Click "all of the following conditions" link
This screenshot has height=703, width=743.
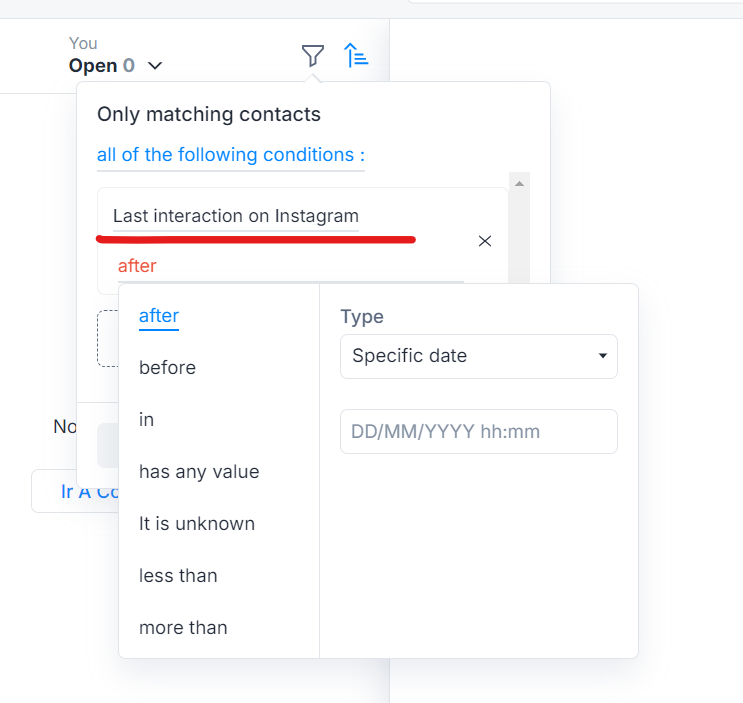point(230,155)
